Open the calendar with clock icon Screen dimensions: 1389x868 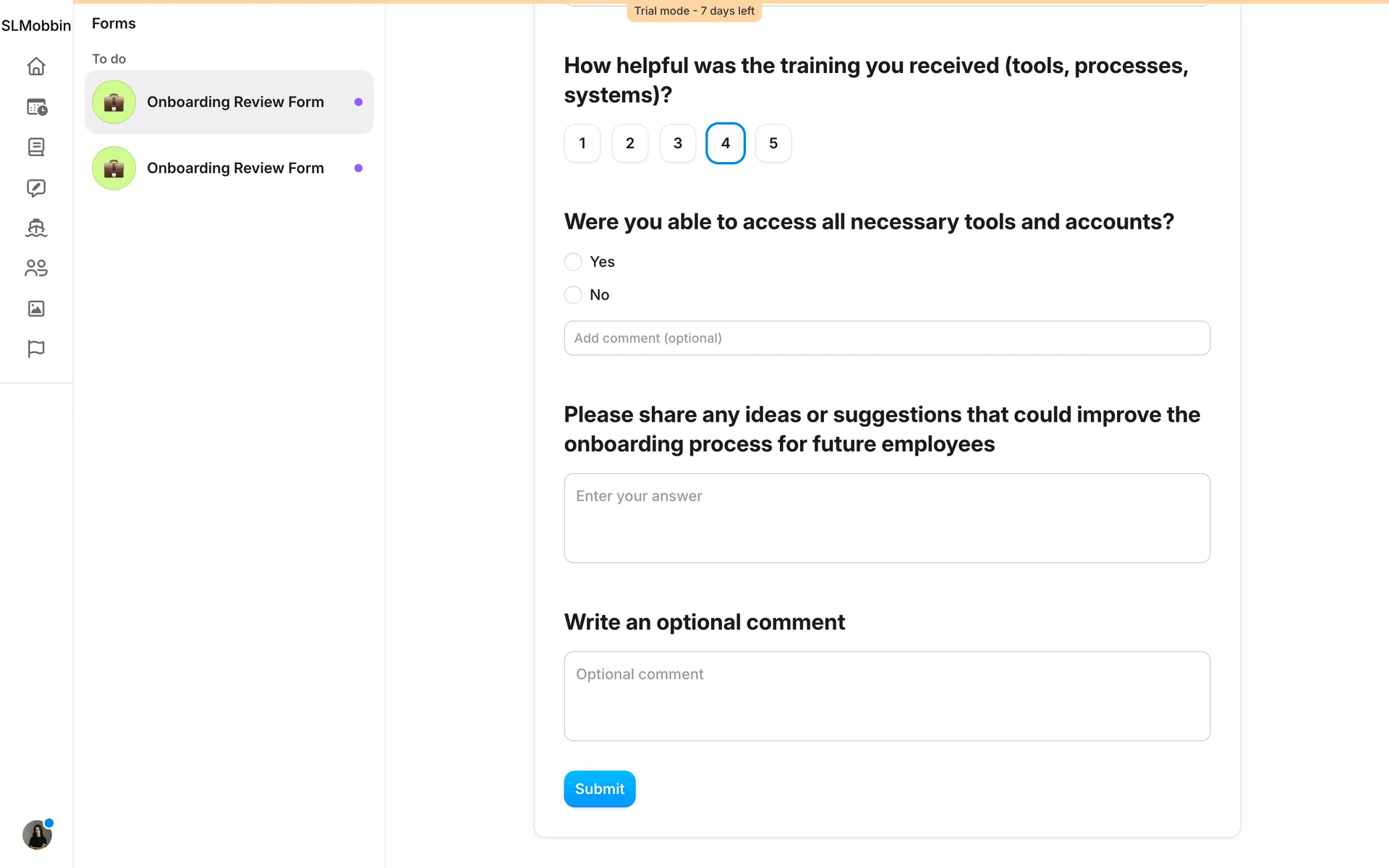(x=36, y=107)
